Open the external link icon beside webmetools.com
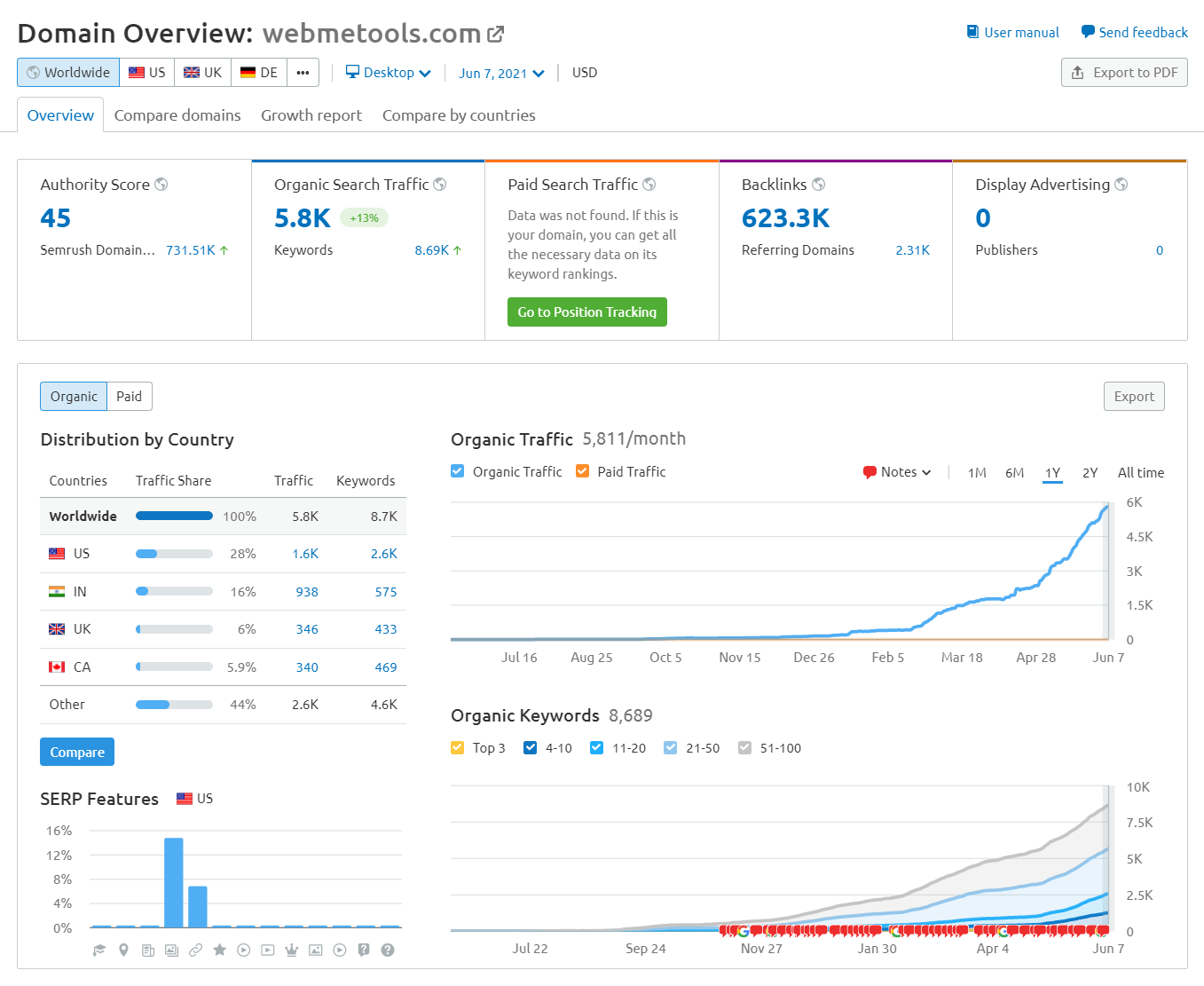Image resolution: width=1204 pixels, height=986 pixels. coord(496,34)
